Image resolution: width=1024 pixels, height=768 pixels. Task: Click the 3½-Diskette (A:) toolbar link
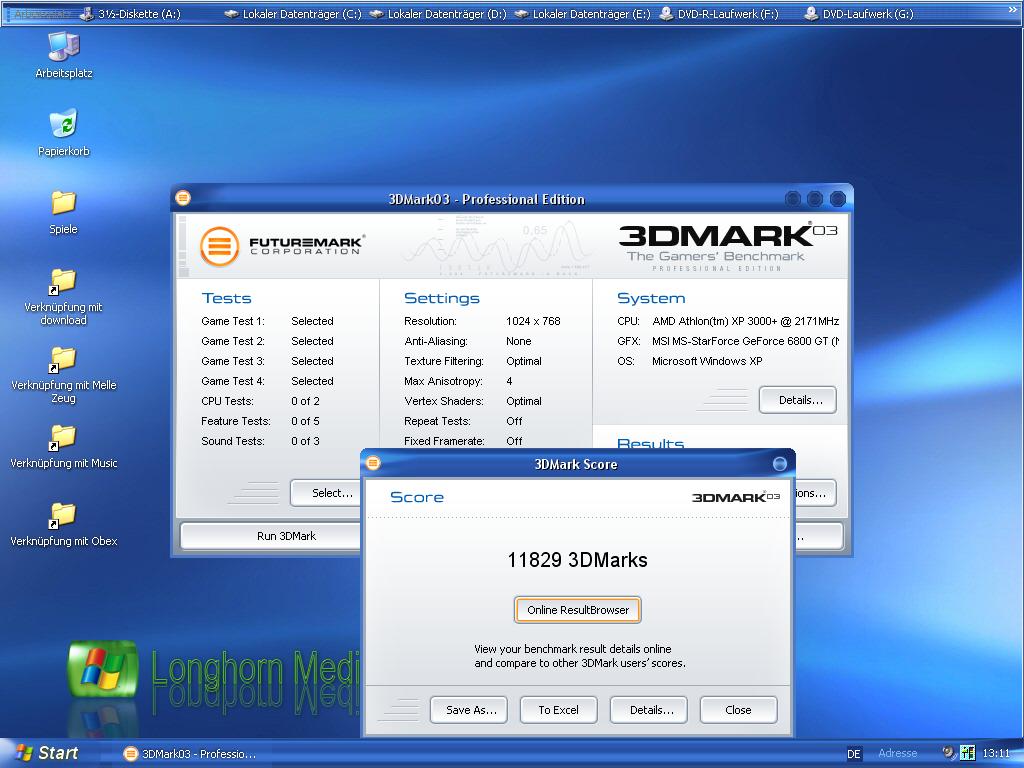tap(130, 14)
